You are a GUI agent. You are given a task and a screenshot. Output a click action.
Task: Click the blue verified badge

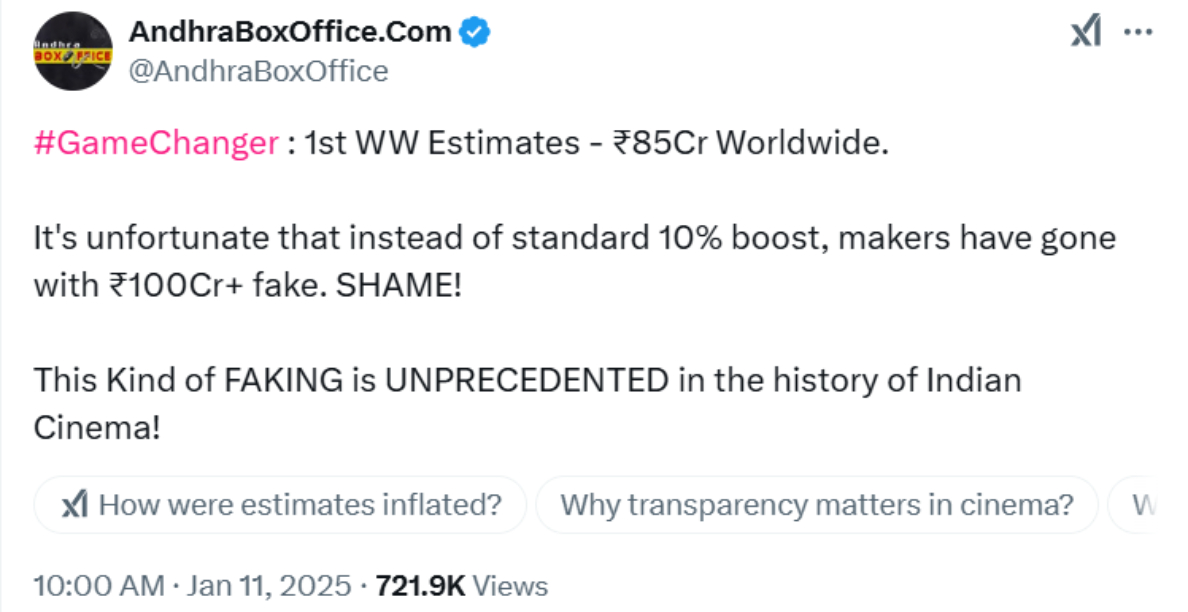pyautogui.click(x=475, y=33)
